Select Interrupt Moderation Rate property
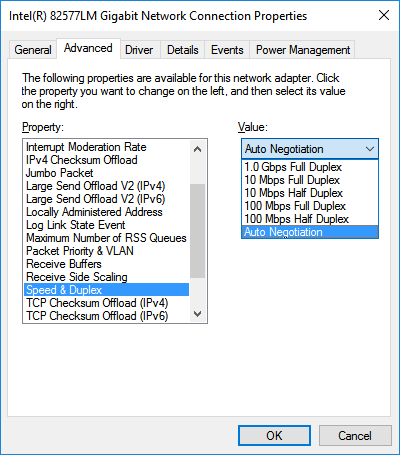The height and width of the screenshot is (455, 400). pyautogui.click(x=107, y=147)
